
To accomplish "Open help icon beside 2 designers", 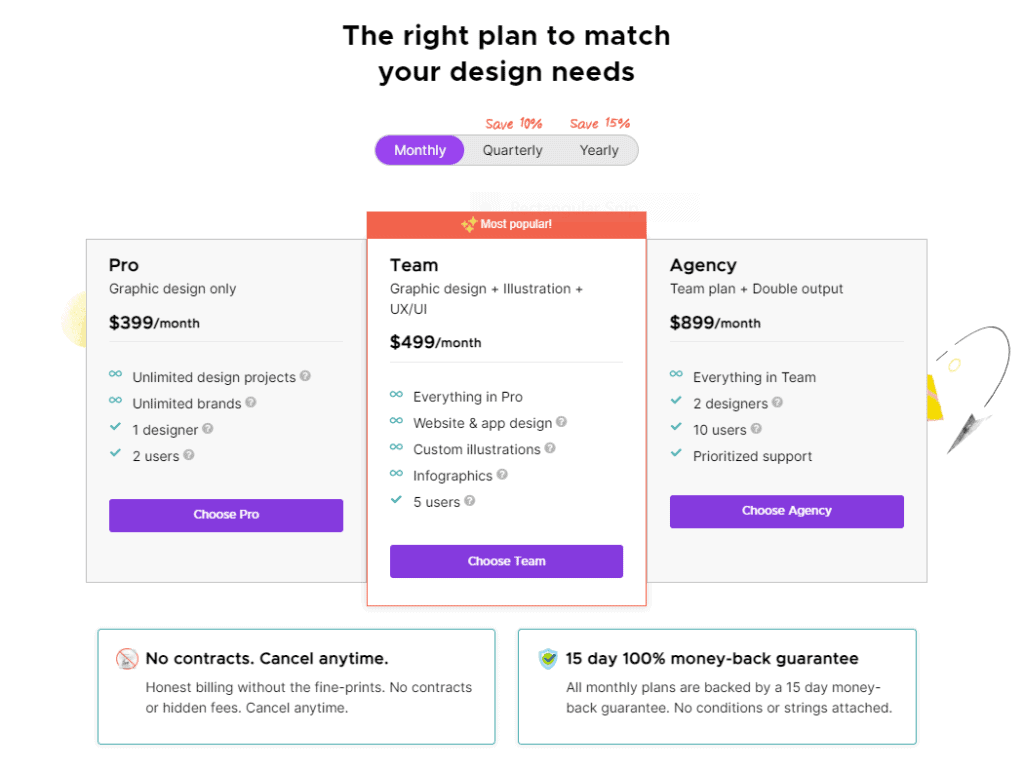I will click(x=777, y=402).
